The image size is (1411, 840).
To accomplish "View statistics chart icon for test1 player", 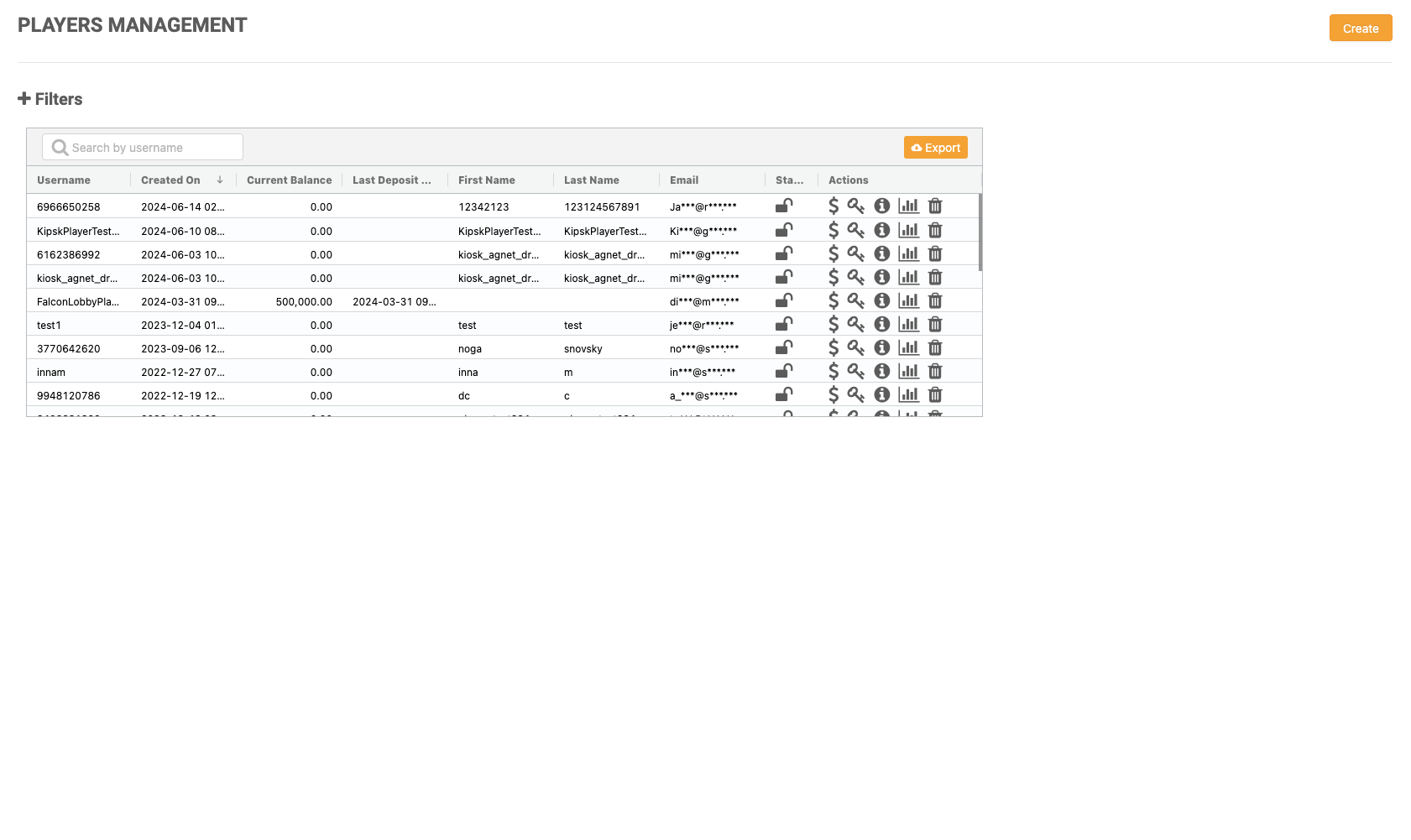I will tap(908, 324).
